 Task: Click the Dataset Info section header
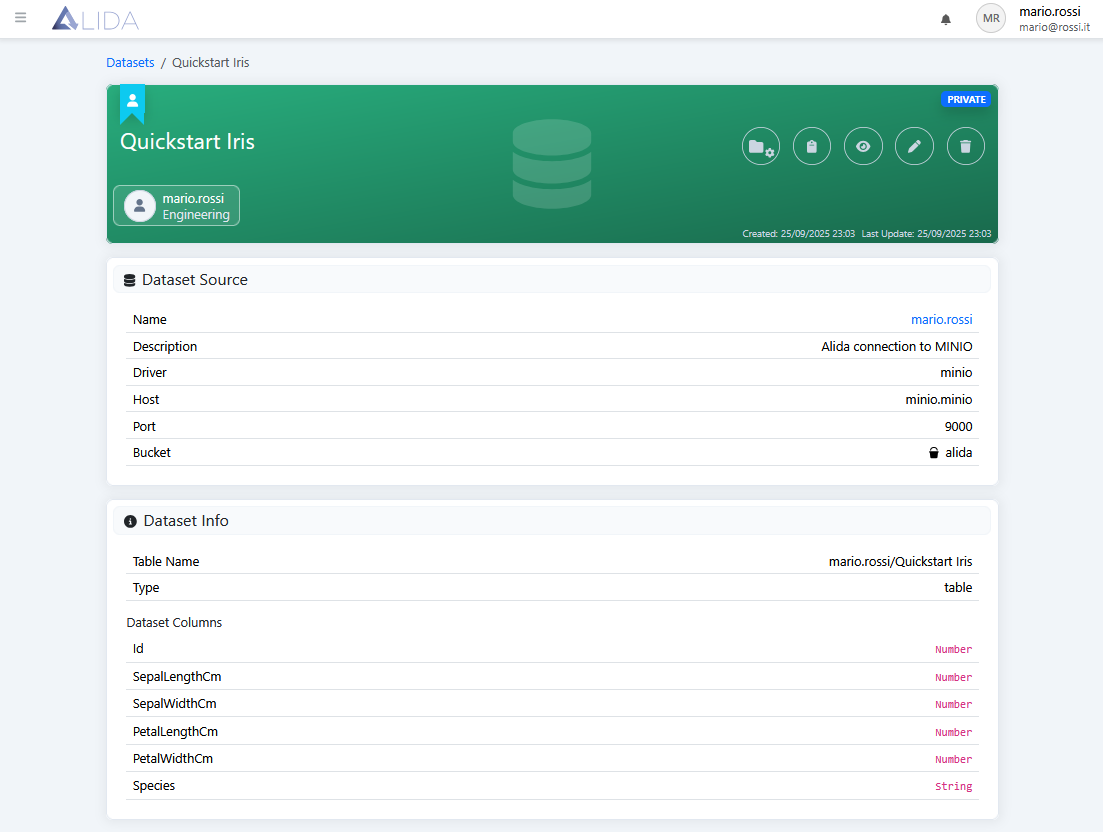click(x=552, y=521)
